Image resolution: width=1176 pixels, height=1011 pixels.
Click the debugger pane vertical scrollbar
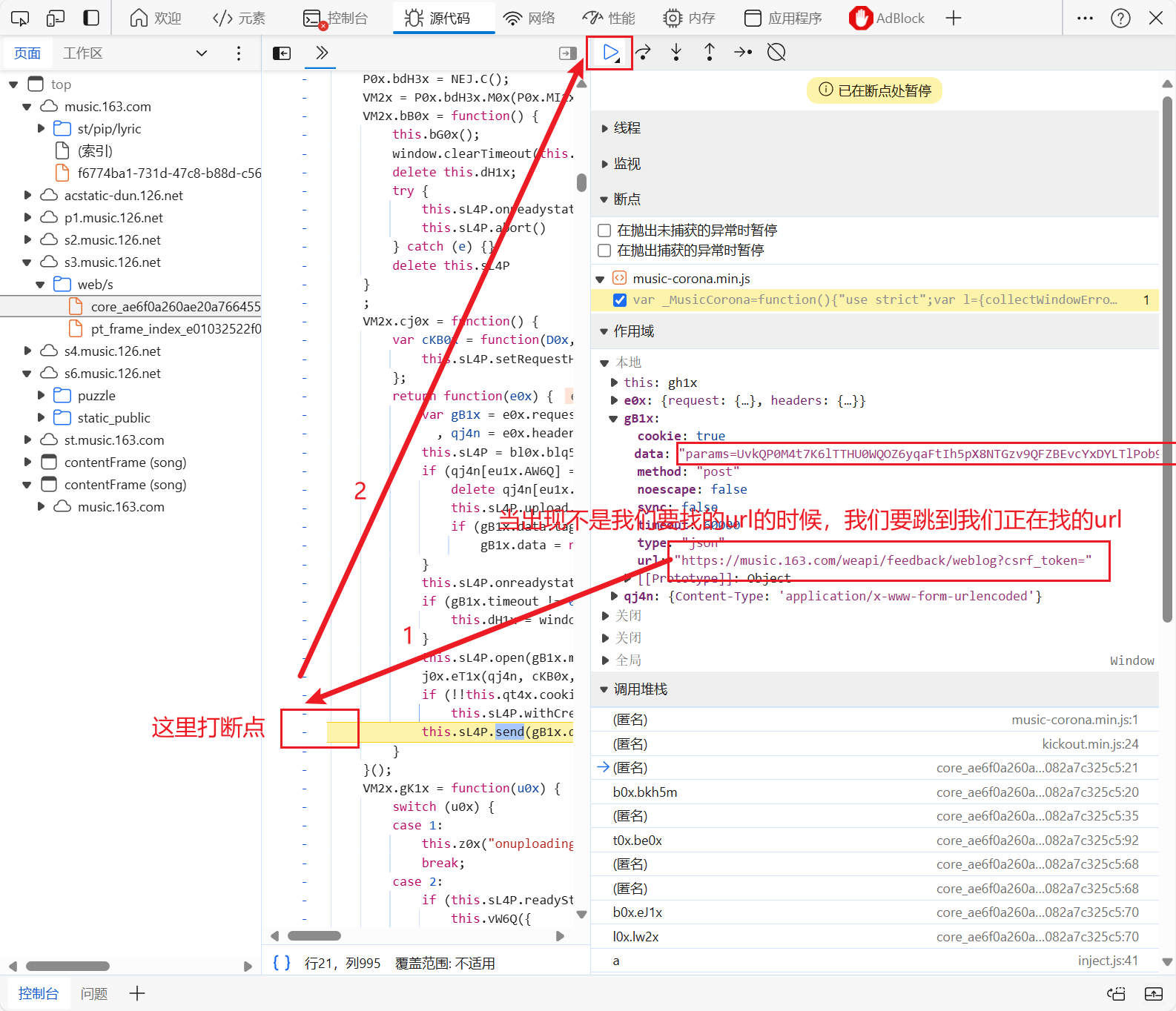pyautogui.click(x=1167, y=359)
